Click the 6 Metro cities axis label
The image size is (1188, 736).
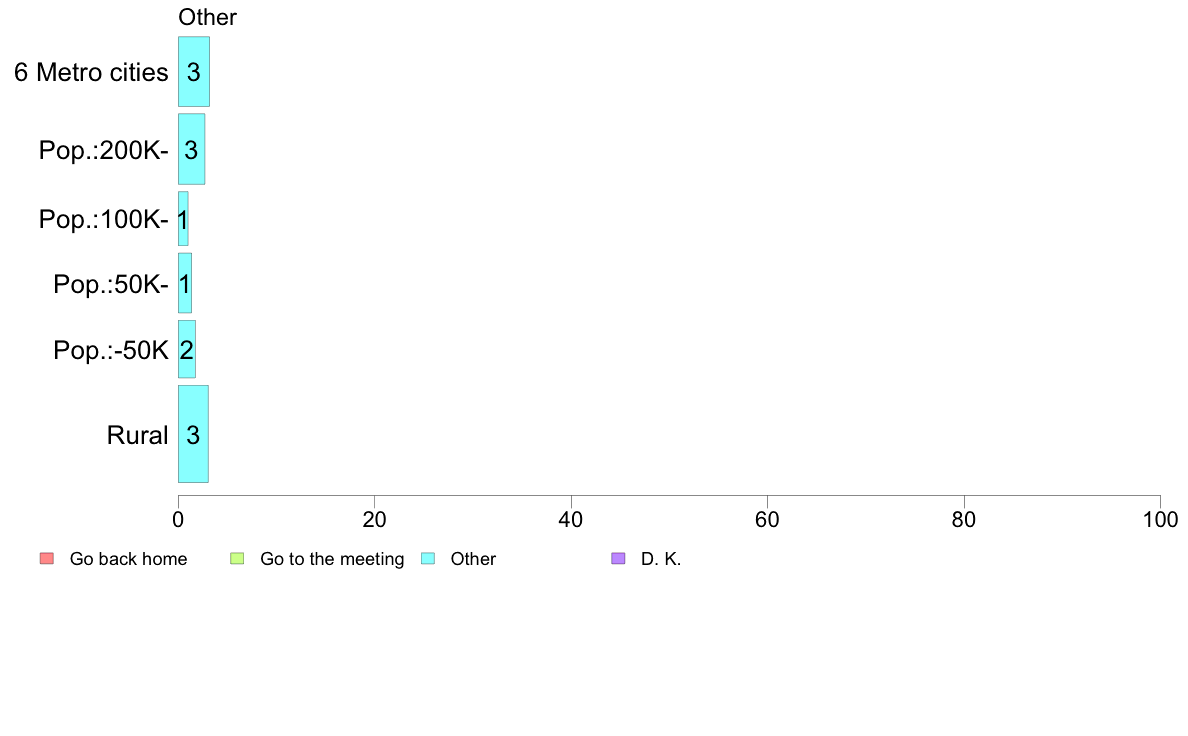pos(91,73)
